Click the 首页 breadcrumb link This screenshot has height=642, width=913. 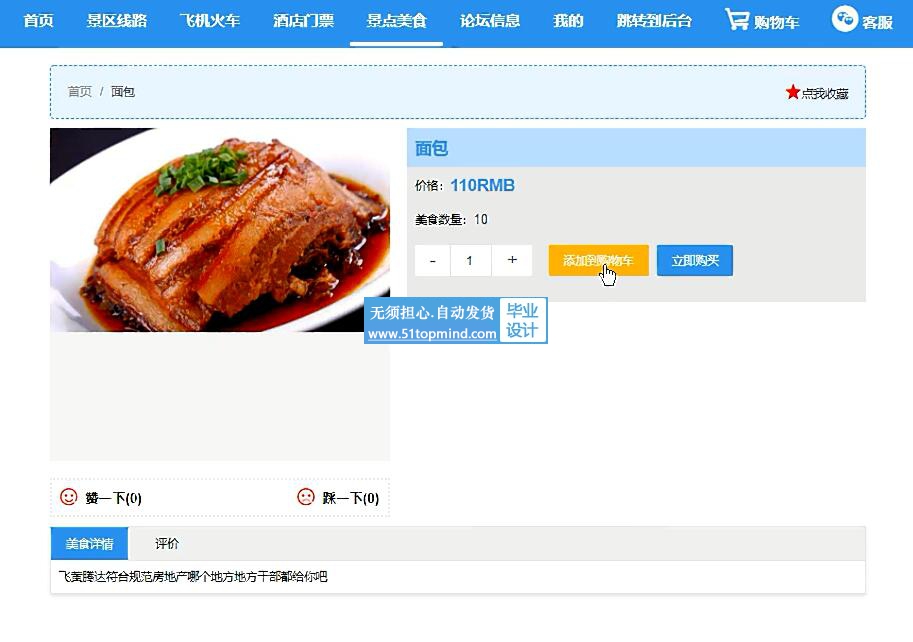point(80,91)
